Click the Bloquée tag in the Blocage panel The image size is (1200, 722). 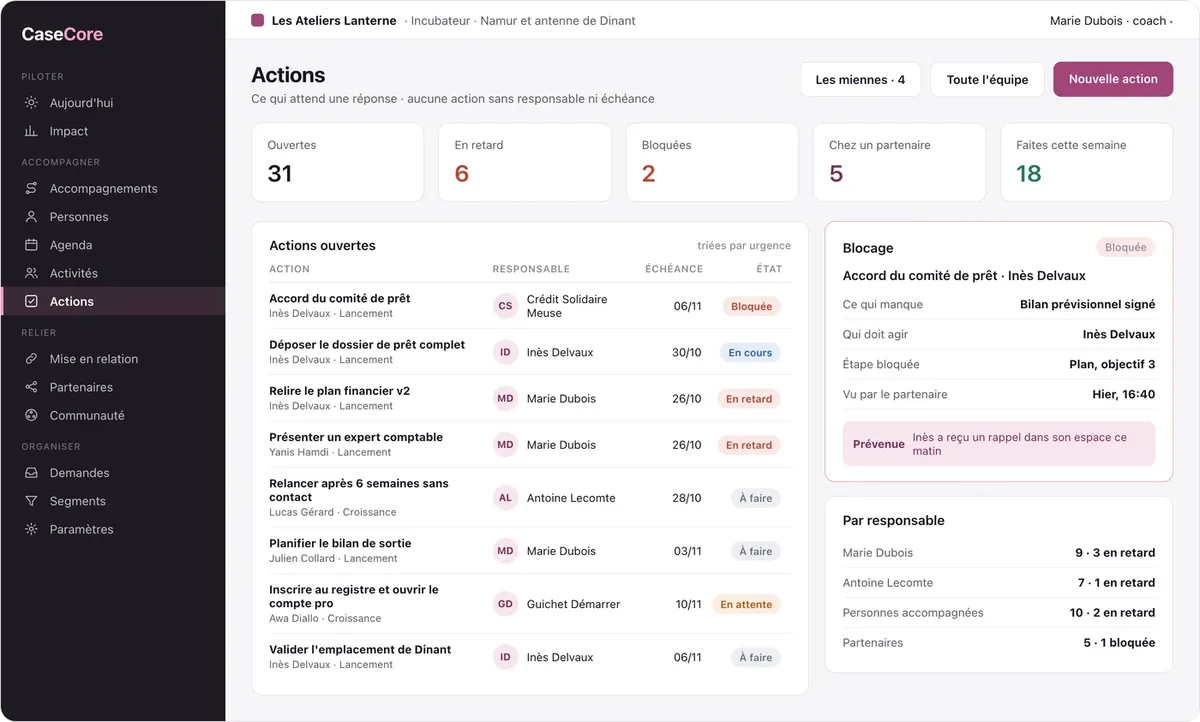[x=1125, y=247]
